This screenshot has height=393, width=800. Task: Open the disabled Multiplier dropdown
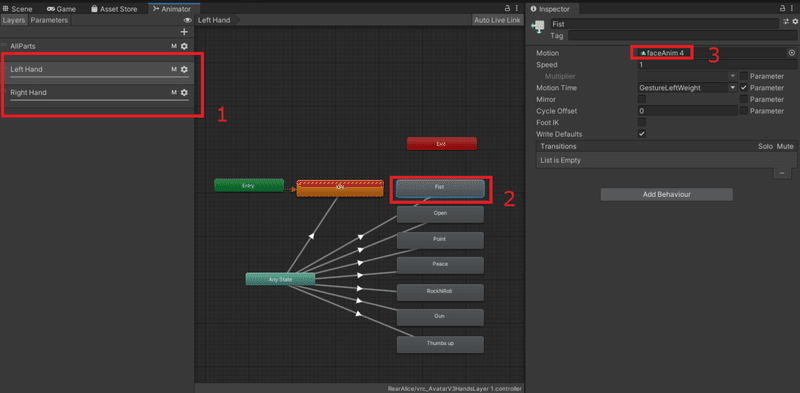coord(688,76)
